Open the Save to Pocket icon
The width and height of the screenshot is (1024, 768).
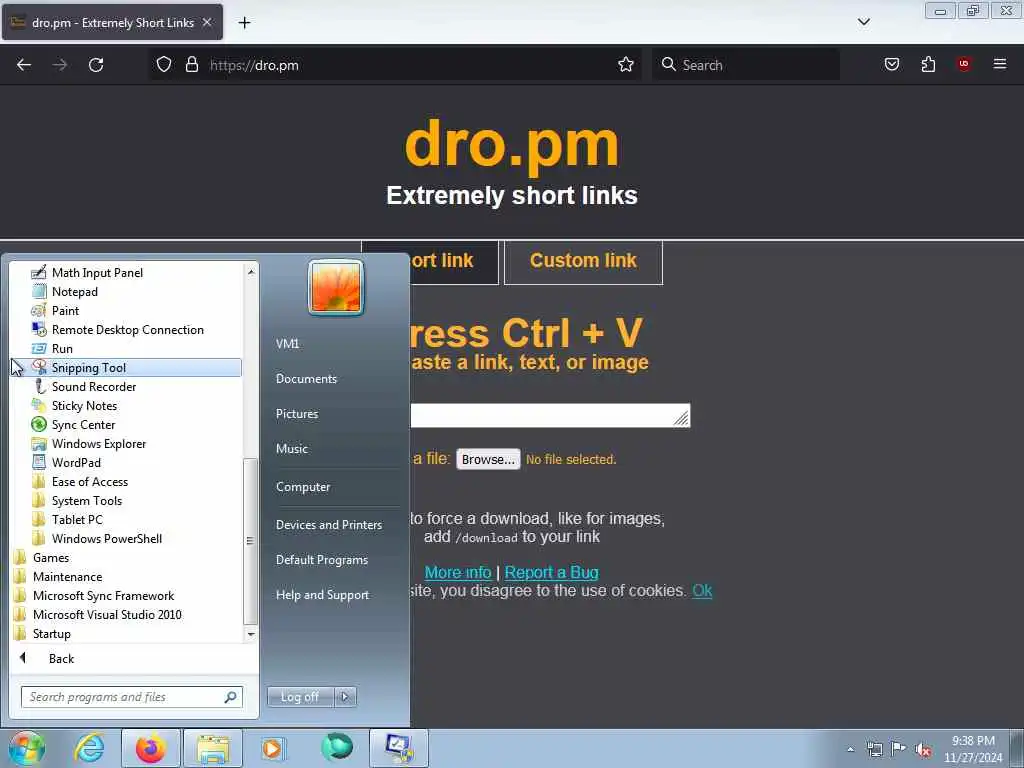pos(891,65)
